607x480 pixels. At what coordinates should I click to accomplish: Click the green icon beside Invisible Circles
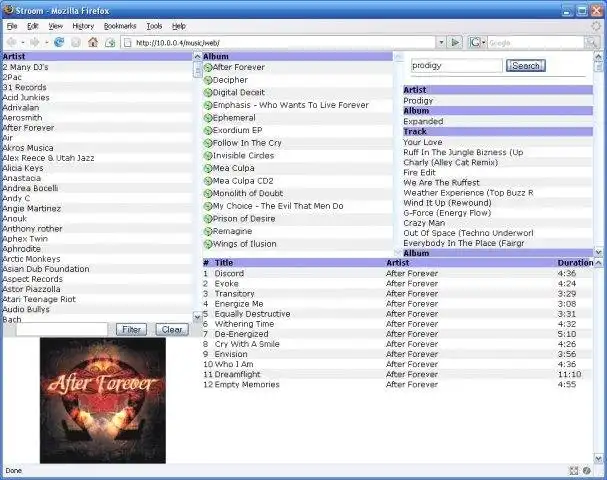[x=208, y=156]
